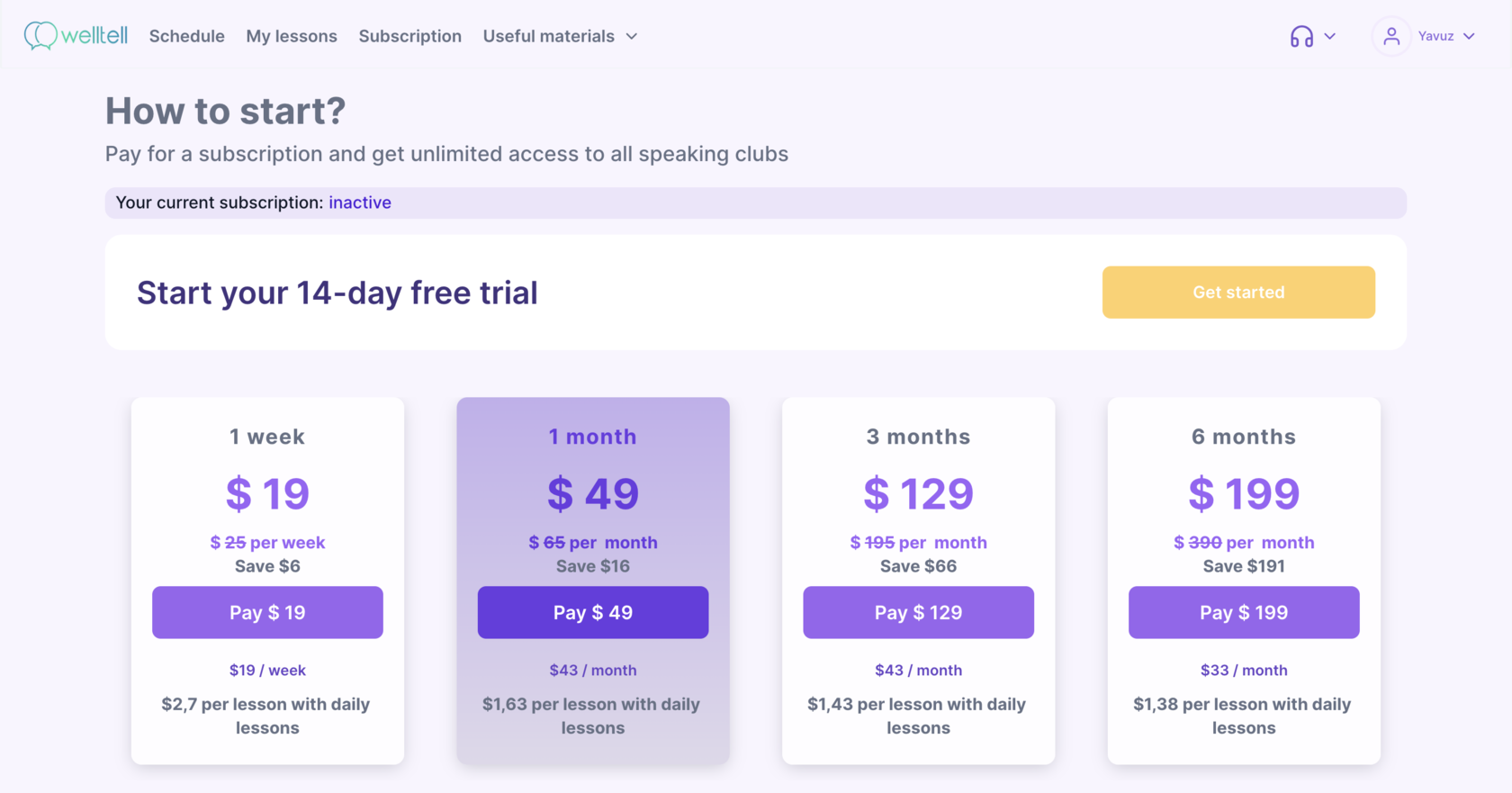Image resolution: width=1512 pixels, height=793 pixels.
Task: Expand the Yavuz account menu arrow
Action: (1469, 37)
